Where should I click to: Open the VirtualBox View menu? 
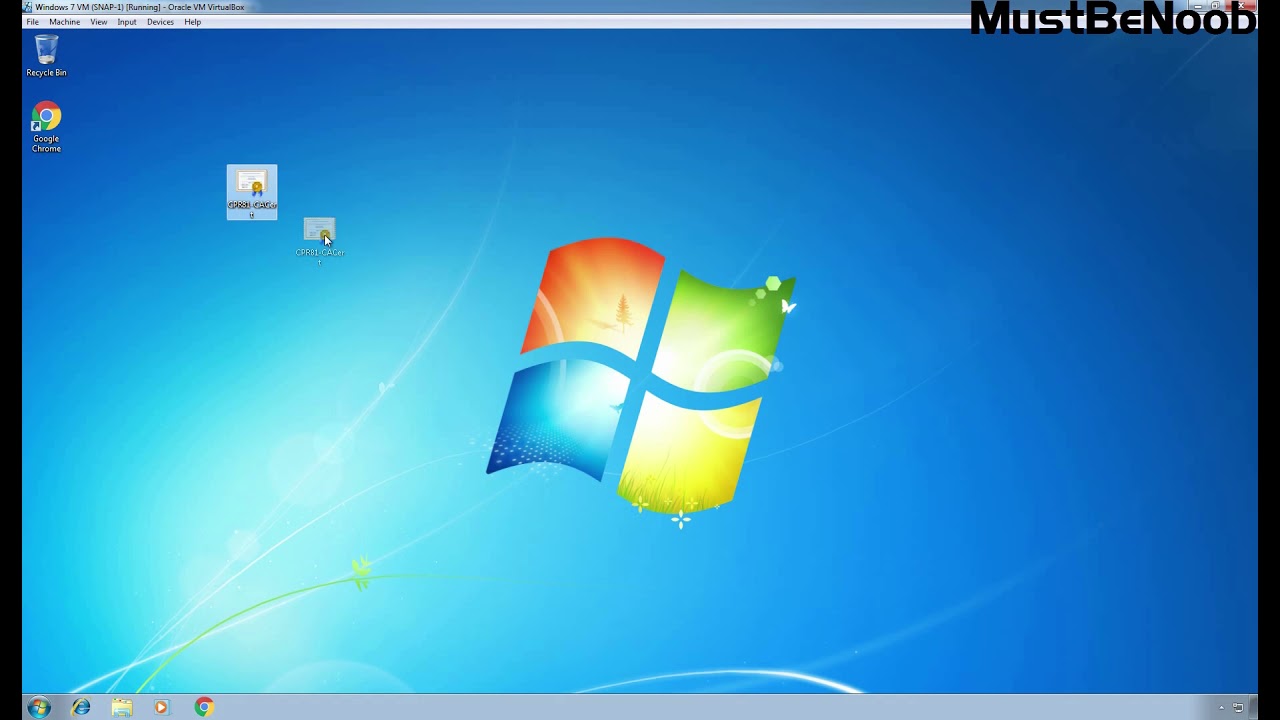point(99,22)
